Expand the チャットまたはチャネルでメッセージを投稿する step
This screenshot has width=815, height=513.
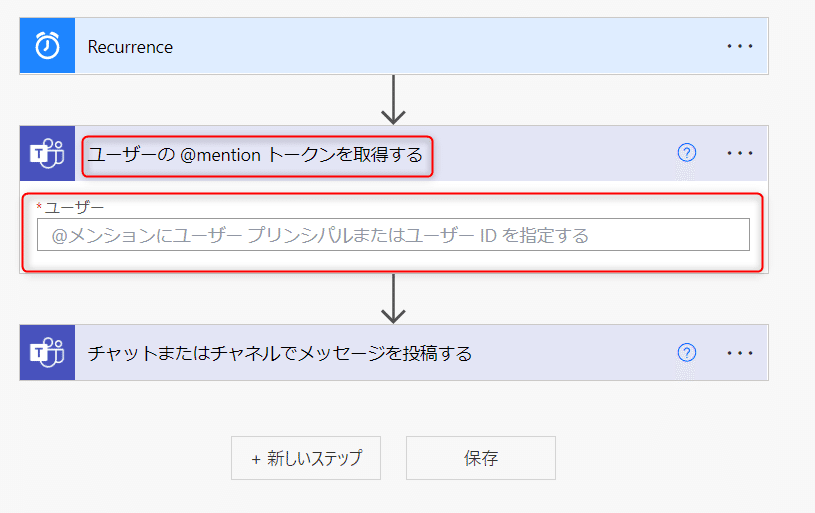(x=280, y=353)
